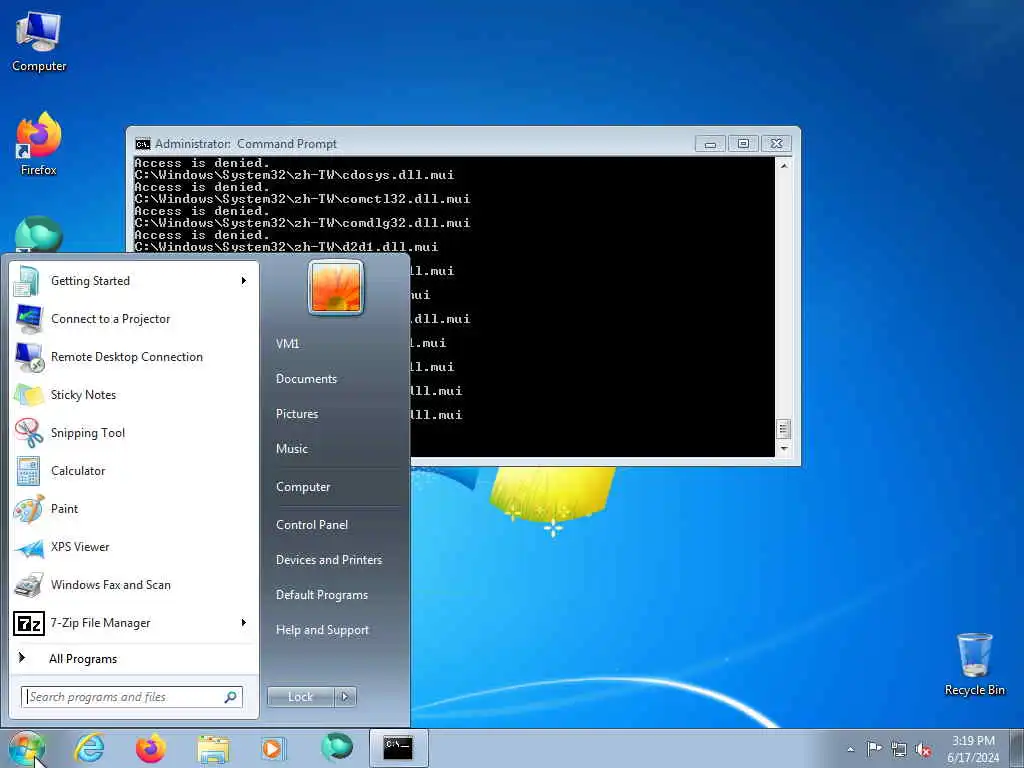Click network tray icon
This screenshot has width=1024, height=768.
[x=899, y=749]
